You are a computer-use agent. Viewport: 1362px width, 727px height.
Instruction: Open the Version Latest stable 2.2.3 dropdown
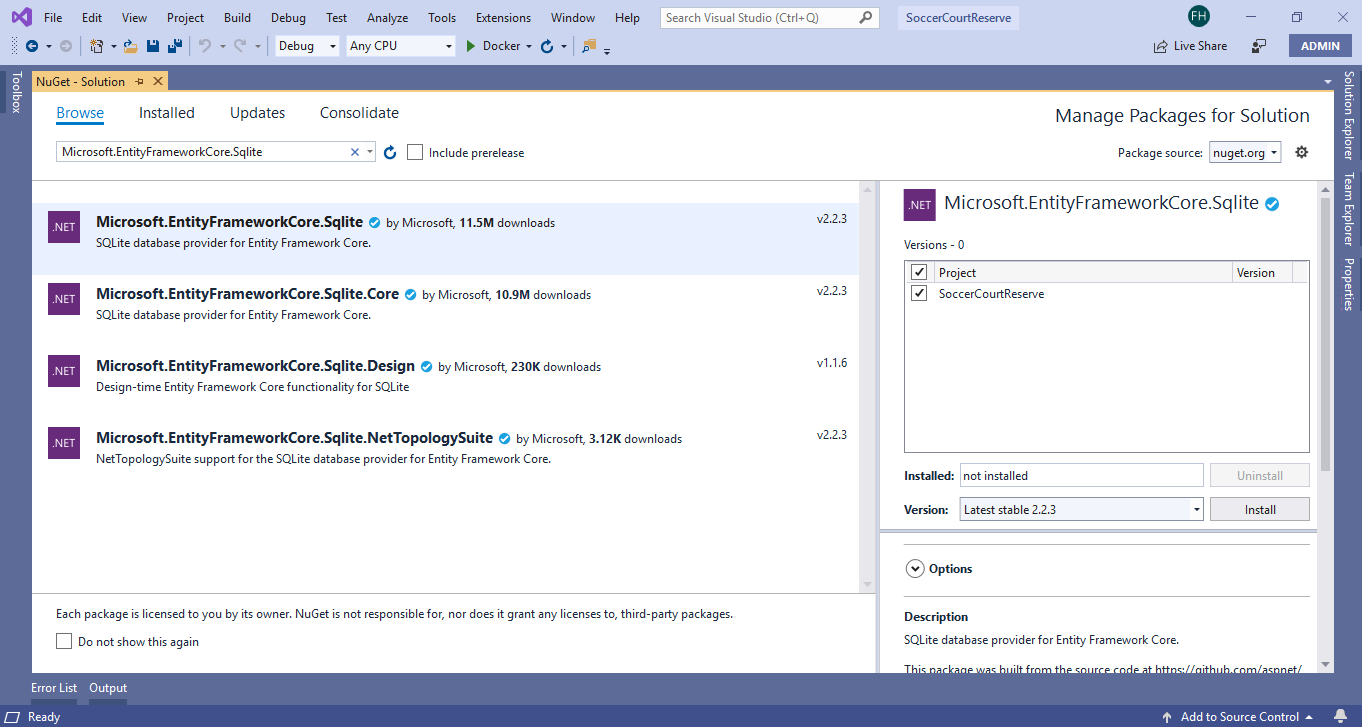tap(1081, 509)
